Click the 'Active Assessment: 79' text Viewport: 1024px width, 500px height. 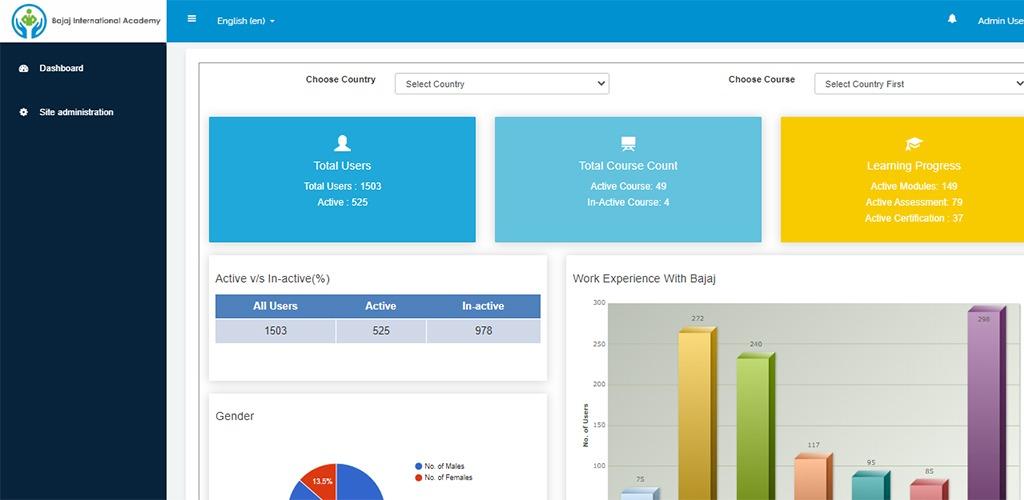(914, 202)
